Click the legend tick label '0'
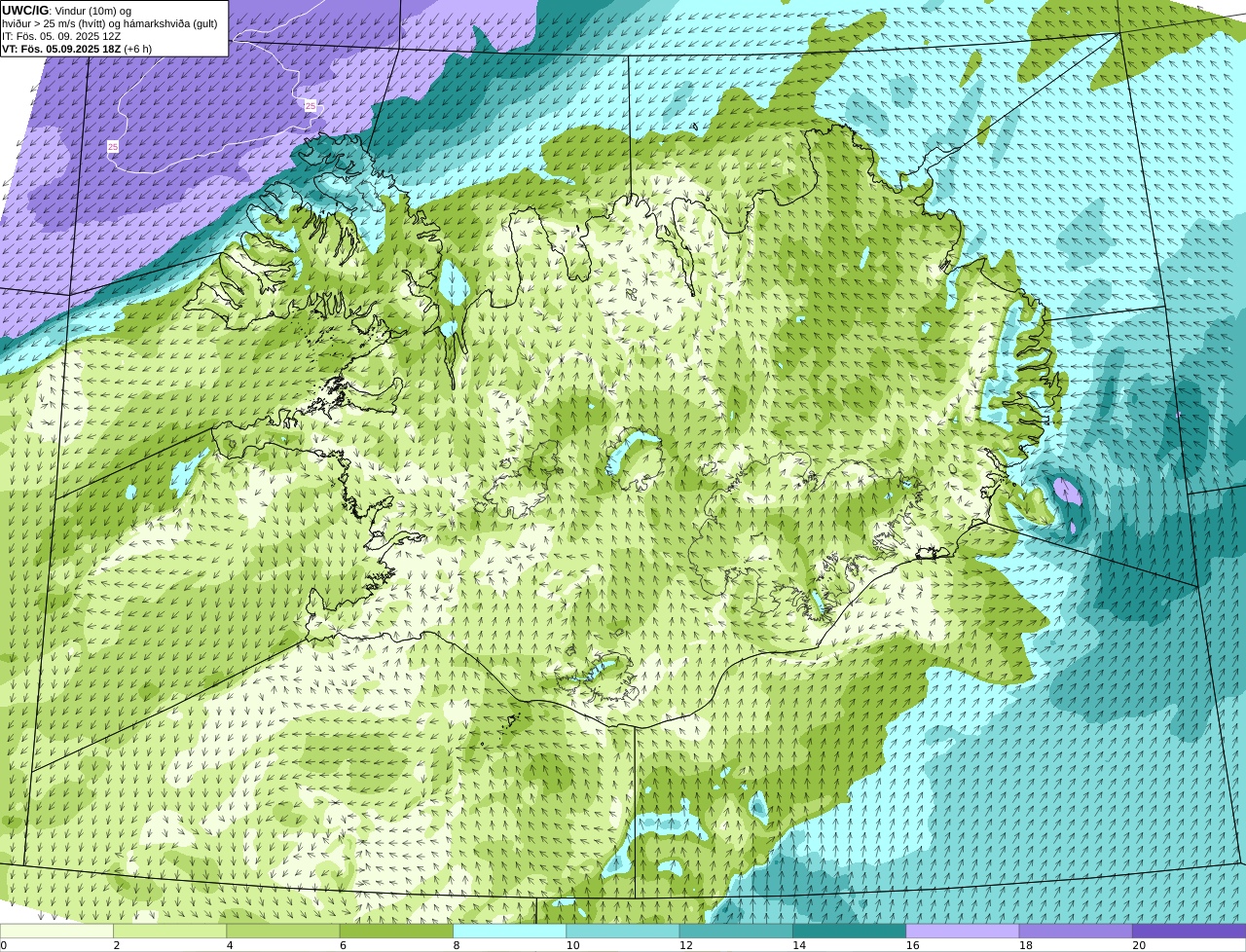This screenshot has height=952, width=1246. click(4, 945)
